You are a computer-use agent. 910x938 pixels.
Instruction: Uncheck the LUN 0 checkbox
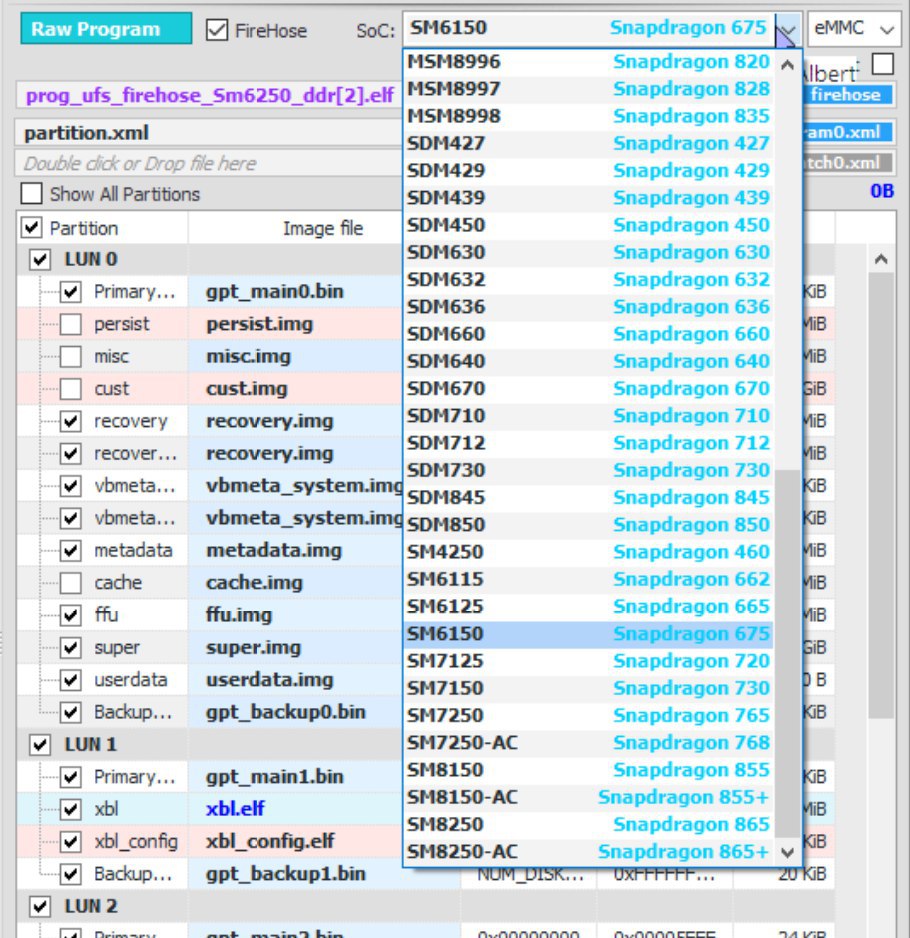[40, 259]
